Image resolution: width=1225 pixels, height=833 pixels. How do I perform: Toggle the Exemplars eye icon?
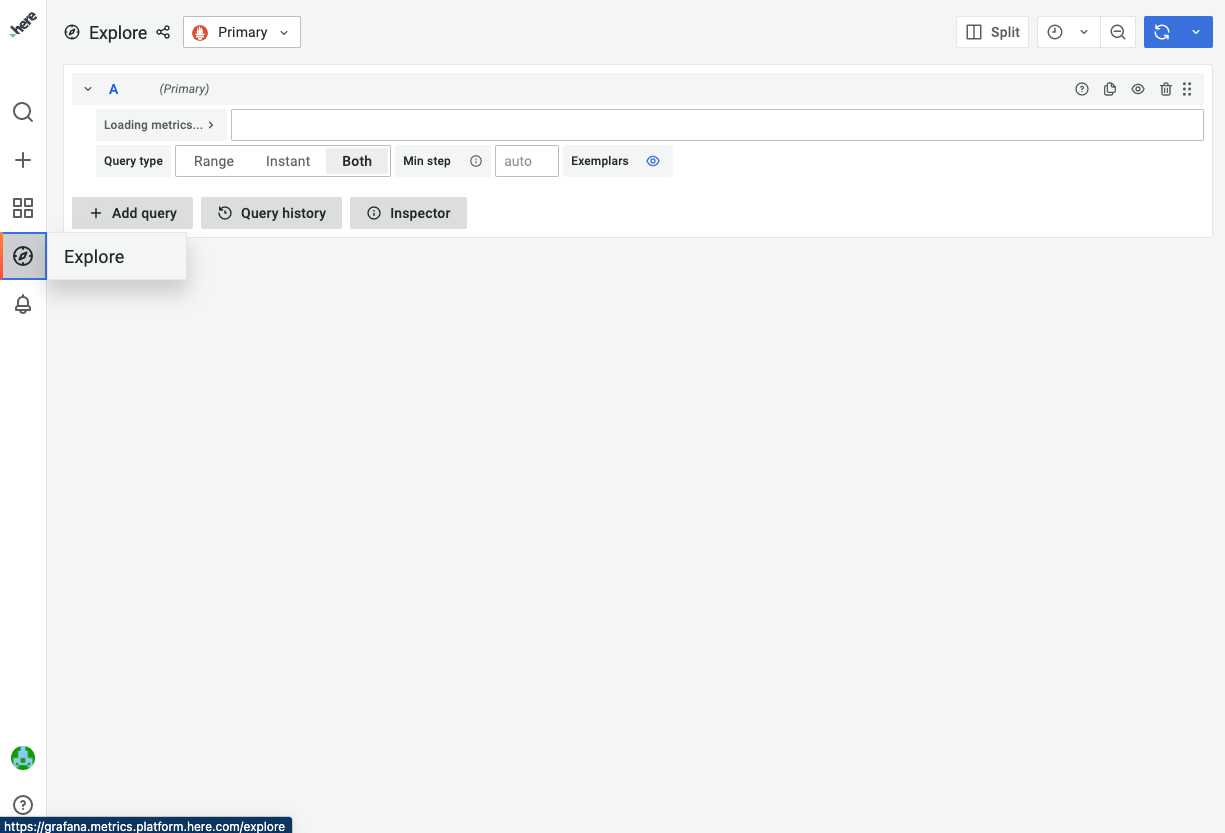653,161
